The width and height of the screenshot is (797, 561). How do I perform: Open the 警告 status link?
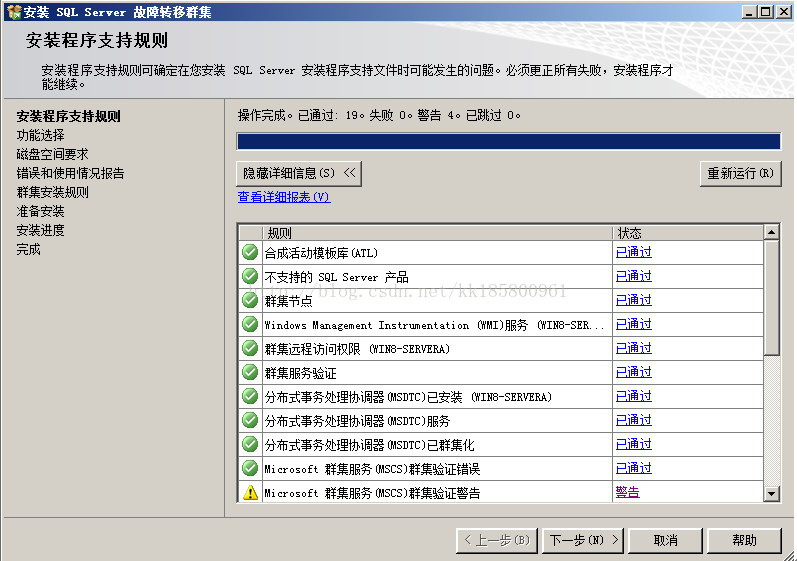click(x=627, y=492)
